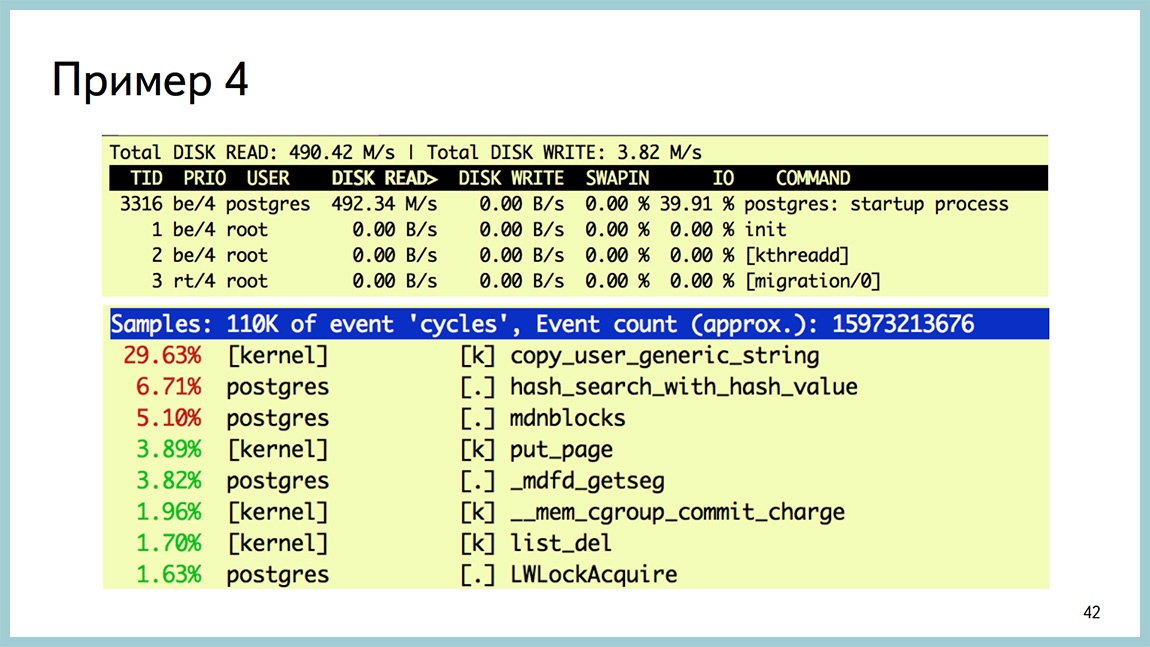Click the 29.63% percentage
The height and width of the screenshot is (647, 1150).
(162, 356)
